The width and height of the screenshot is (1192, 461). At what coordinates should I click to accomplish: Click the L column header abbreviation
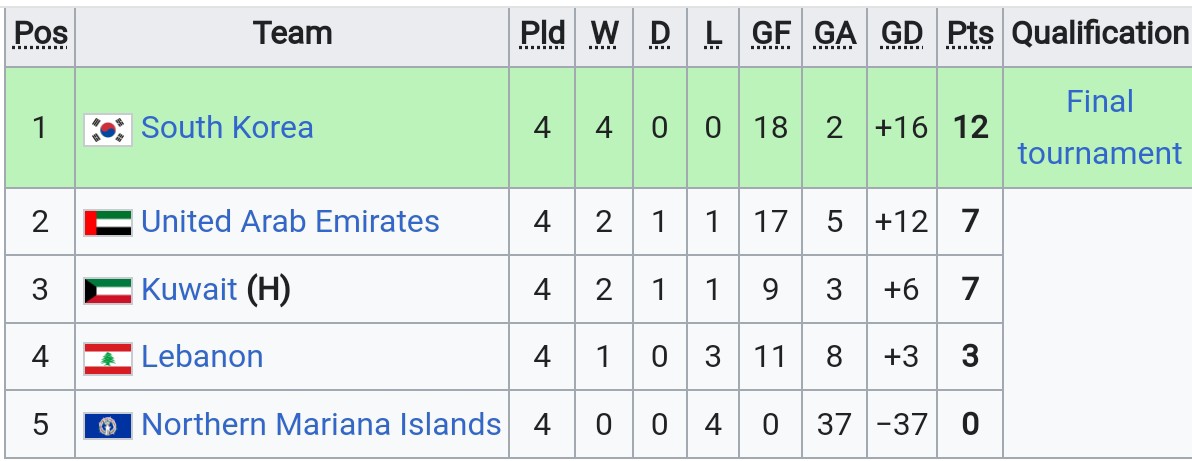coord(712,33)
